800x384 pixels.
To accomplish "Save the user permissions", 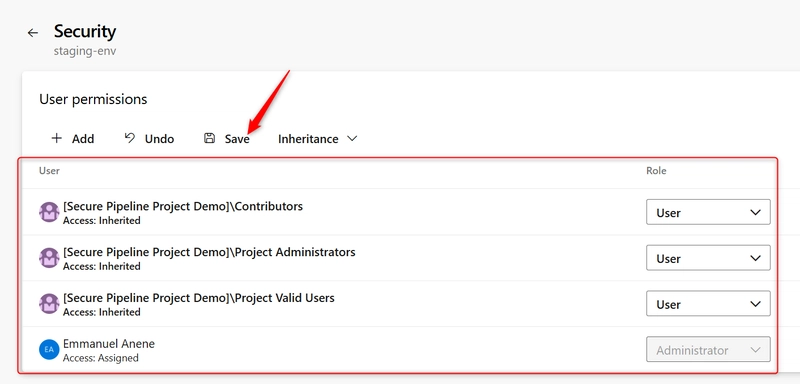I will 227,139.
